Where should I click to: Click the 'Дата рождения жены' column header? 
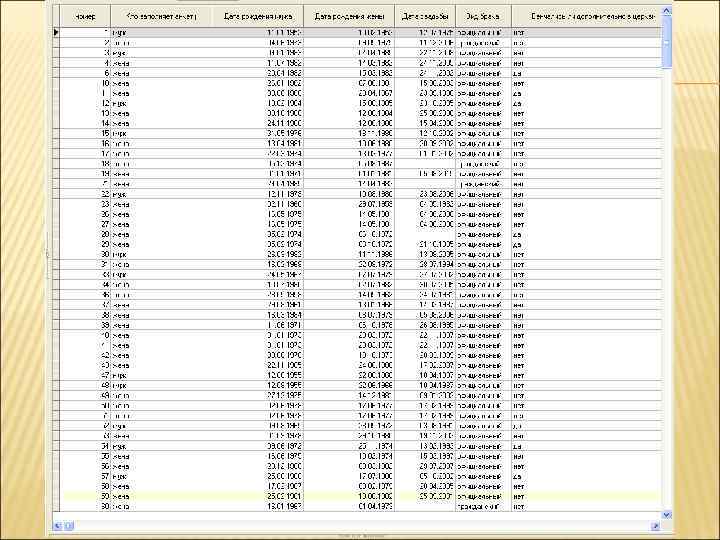(349, 17)
